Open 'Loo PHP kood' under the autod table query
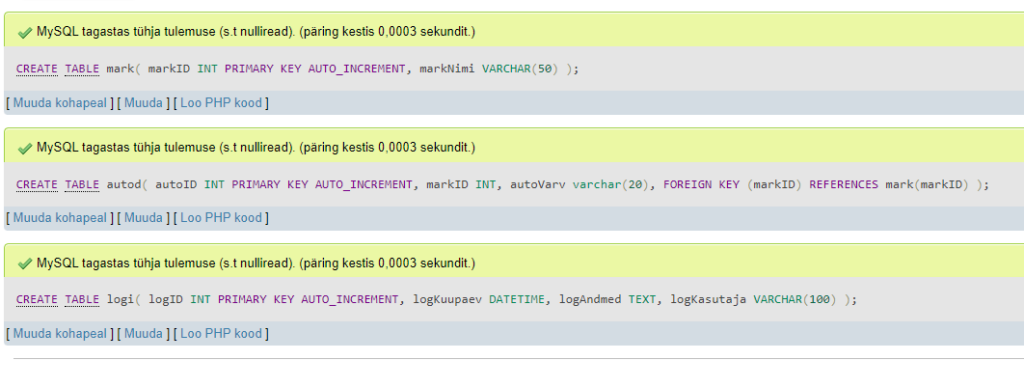This screenshot has width=1024, height=388. click(x=221, y=218)
